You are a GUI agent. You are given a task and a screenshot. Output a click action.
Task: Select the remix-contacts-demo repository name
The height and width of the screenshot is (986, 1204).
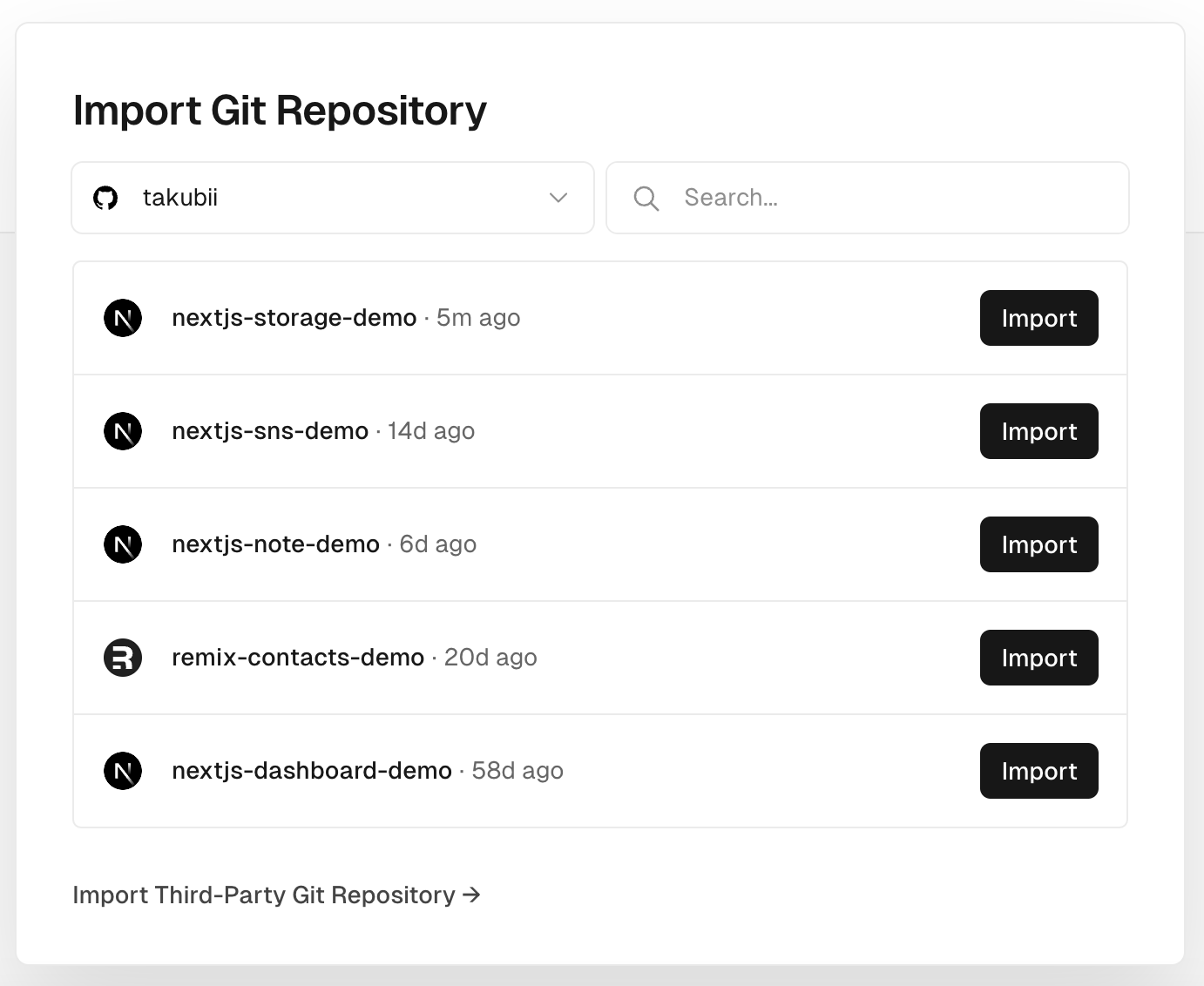(298, 658)
